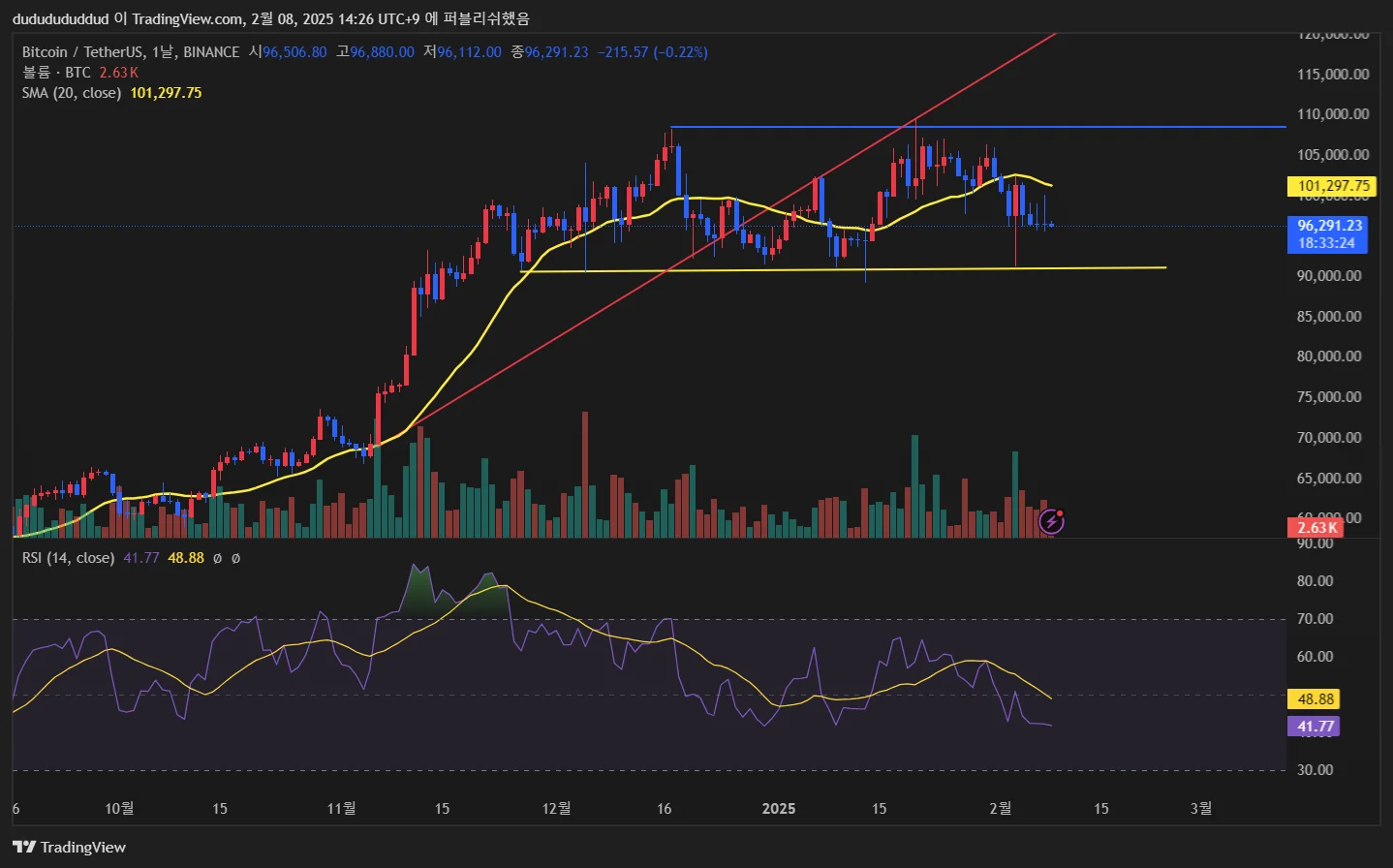This screenshot has height=868, width=1393.
Task: Click the 65,000.00 price axis label
Action: click(x=1329, y=479)
